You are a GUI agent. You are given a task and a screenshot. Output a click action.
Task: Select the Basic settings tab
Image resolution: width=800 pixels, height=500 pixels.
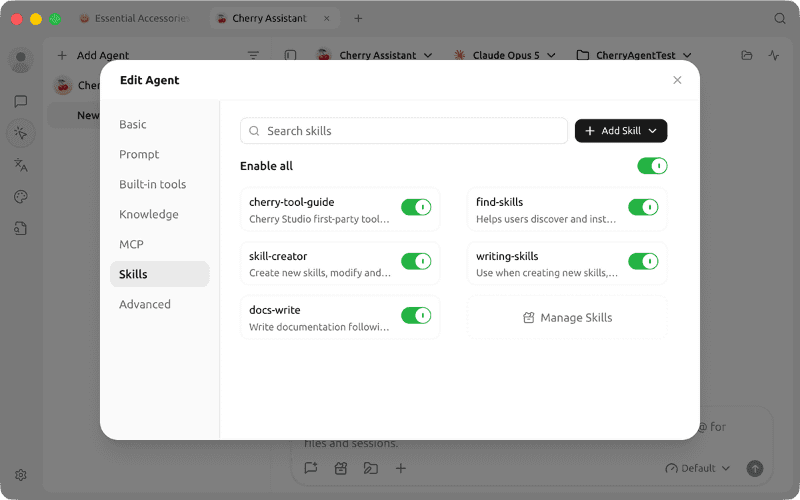click(160, 124)
